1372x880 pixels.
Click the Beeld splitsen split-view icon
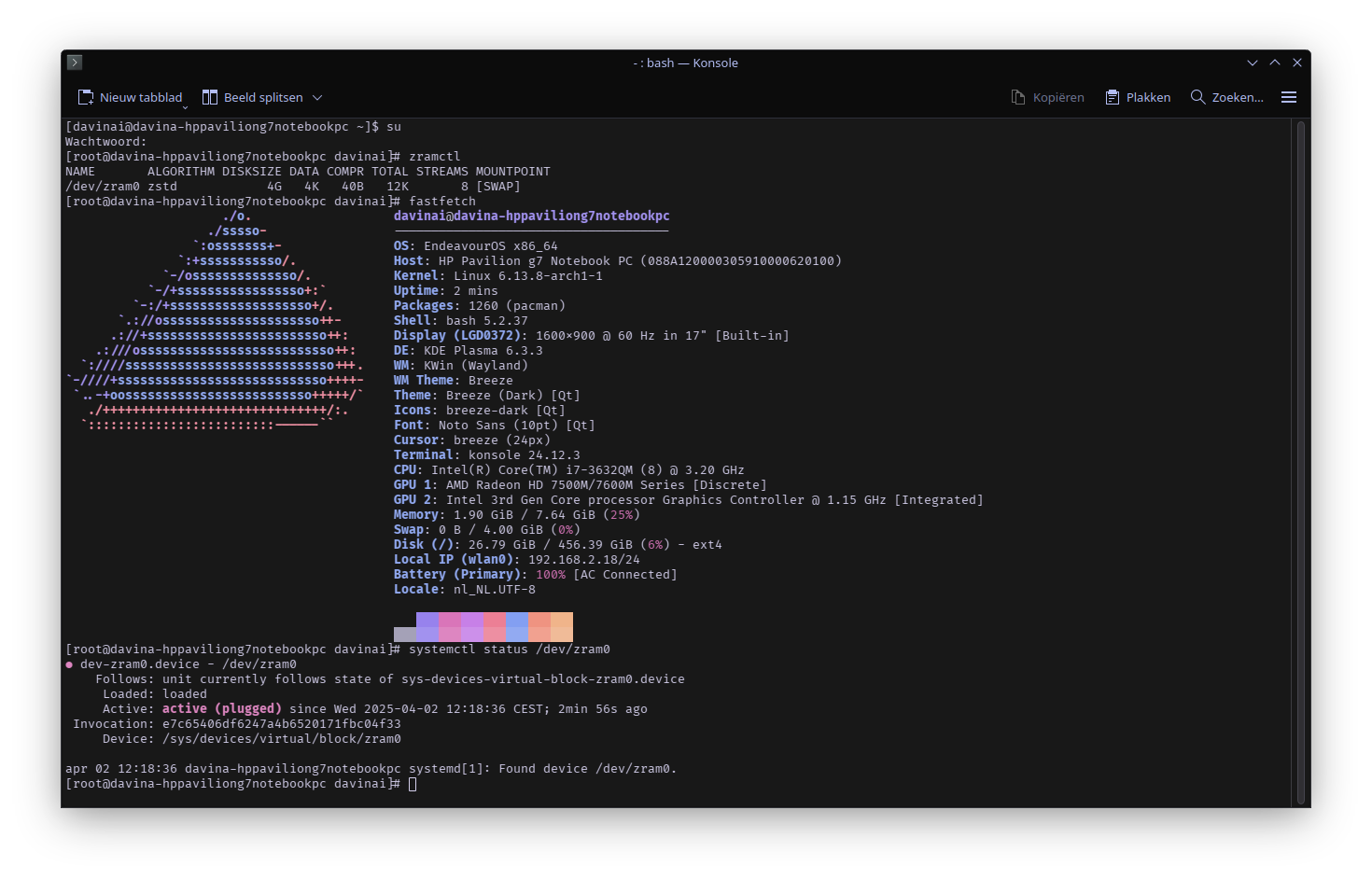(210, 97)
